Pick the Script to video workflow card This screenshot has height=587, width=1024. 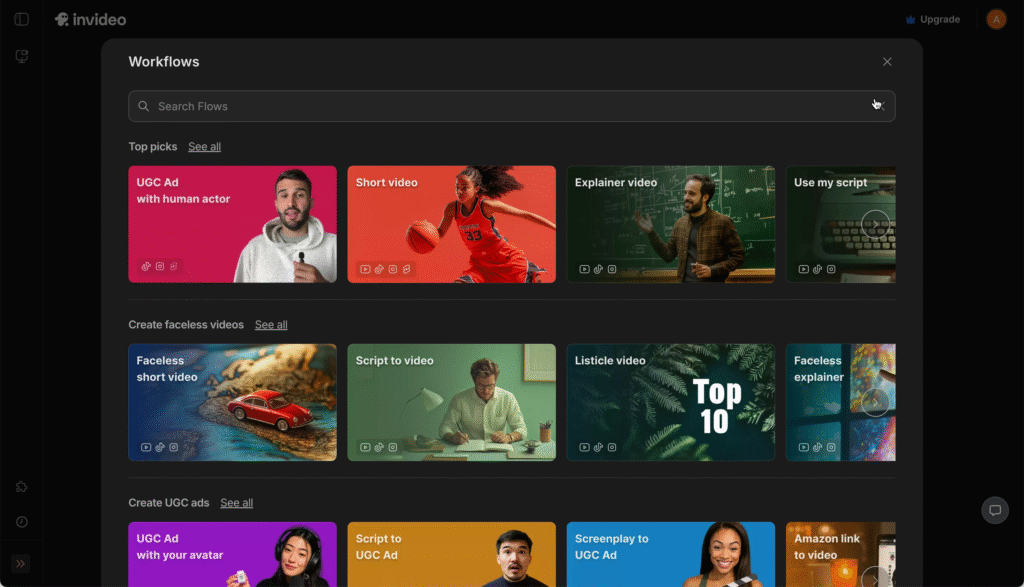[451, 402]
